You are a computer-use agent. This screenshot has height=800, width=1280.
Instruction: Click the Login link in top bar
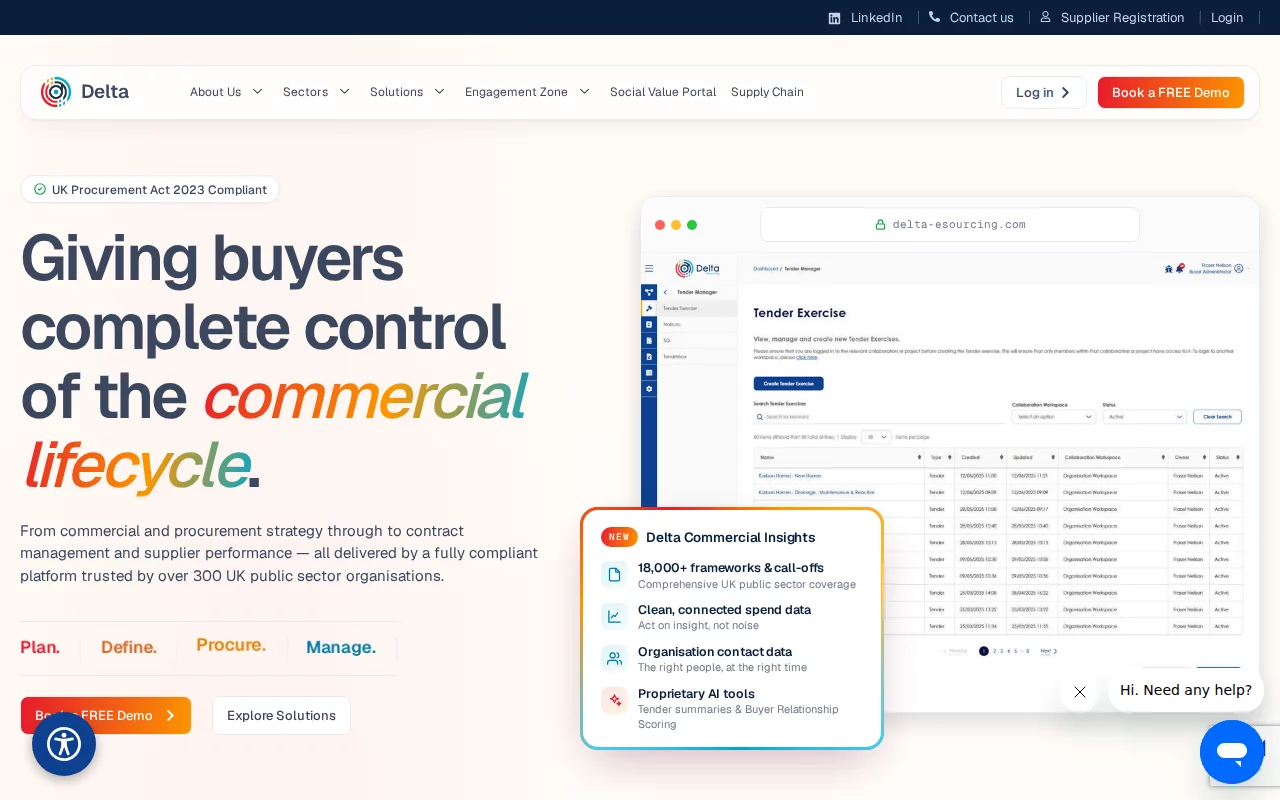tap(1227, 18)
